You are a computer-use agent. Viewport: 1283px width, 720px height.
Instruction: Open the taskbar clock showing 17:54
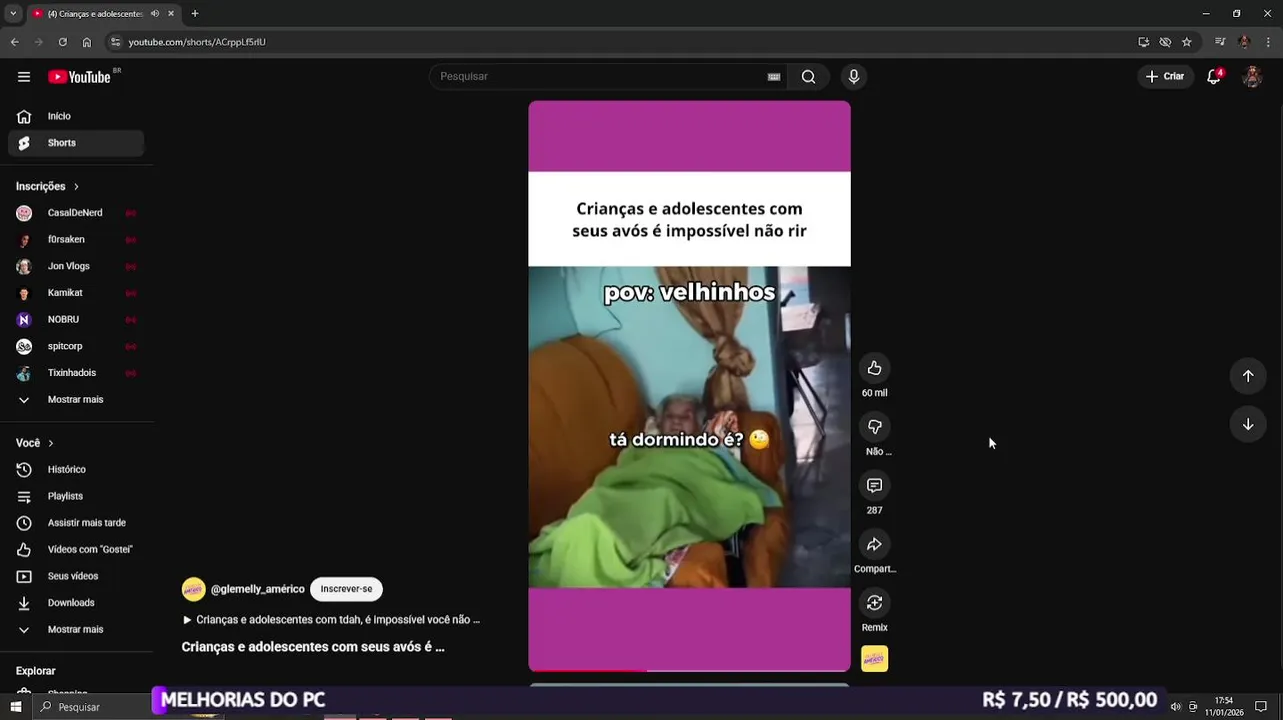[x=1223, y=707]
